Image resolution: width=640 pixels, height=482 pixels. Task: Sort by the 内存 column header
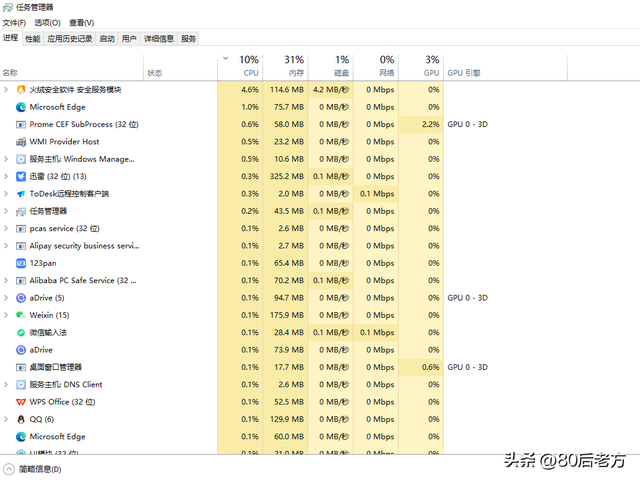click(x=286, y=67)
